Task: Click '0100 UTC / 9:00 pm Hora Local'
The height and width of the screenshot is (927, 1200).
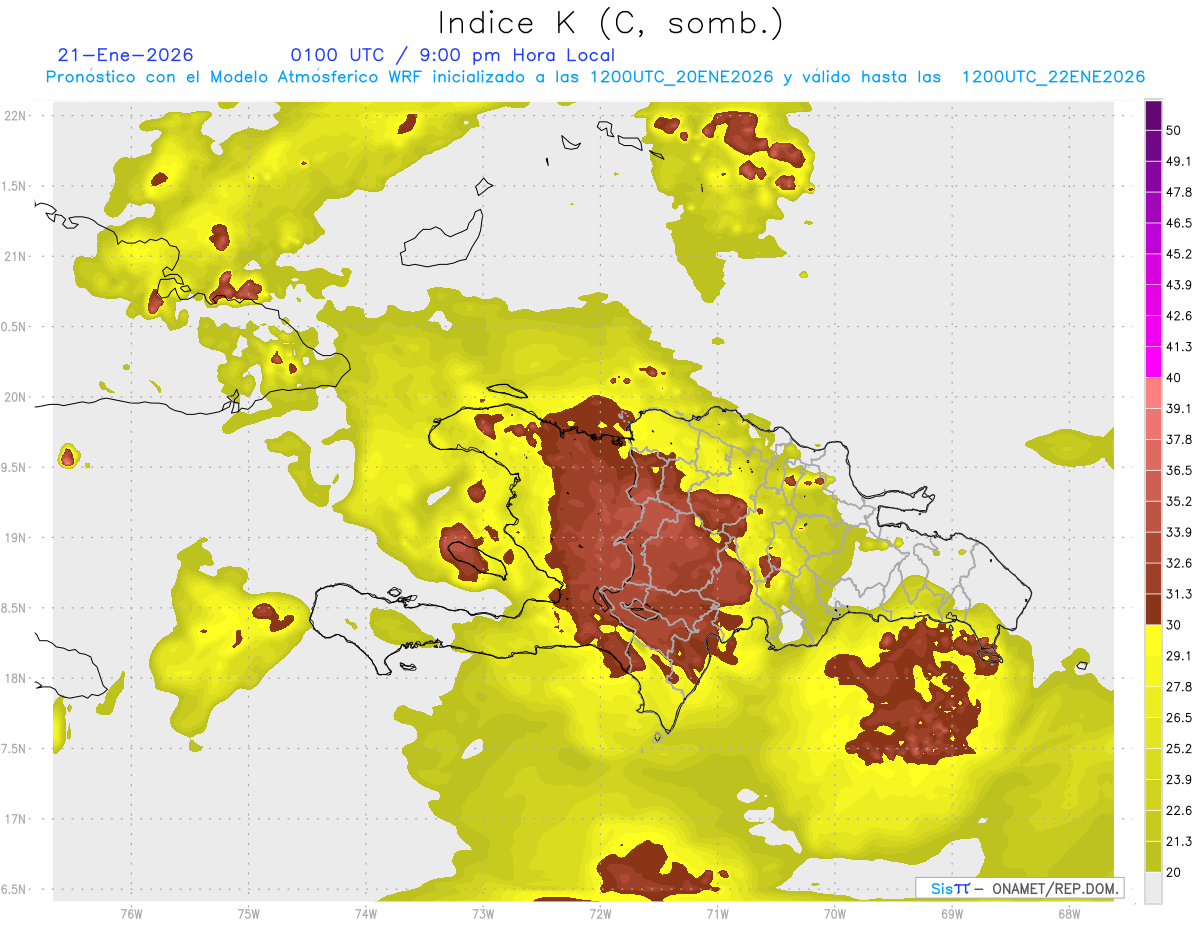Action: click(x=453, y=55)
